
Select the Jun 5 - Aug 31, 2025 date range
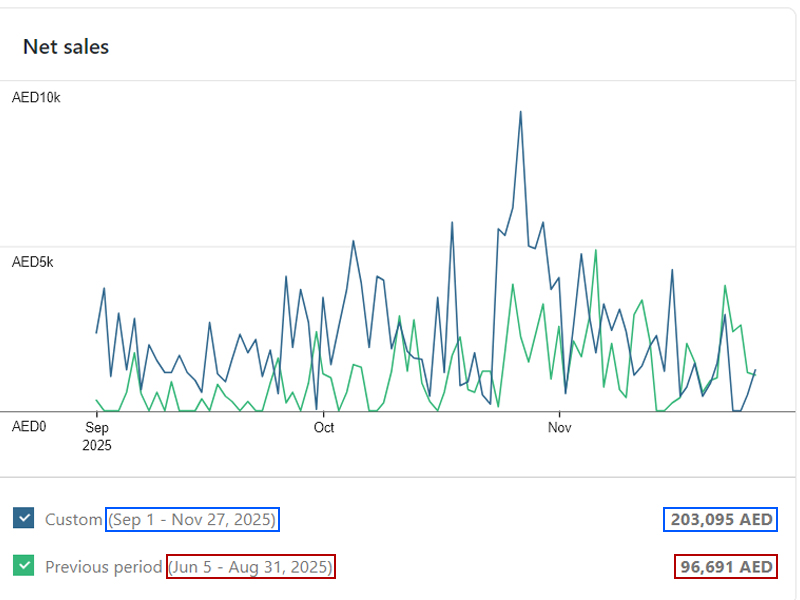tap(250, 567)
